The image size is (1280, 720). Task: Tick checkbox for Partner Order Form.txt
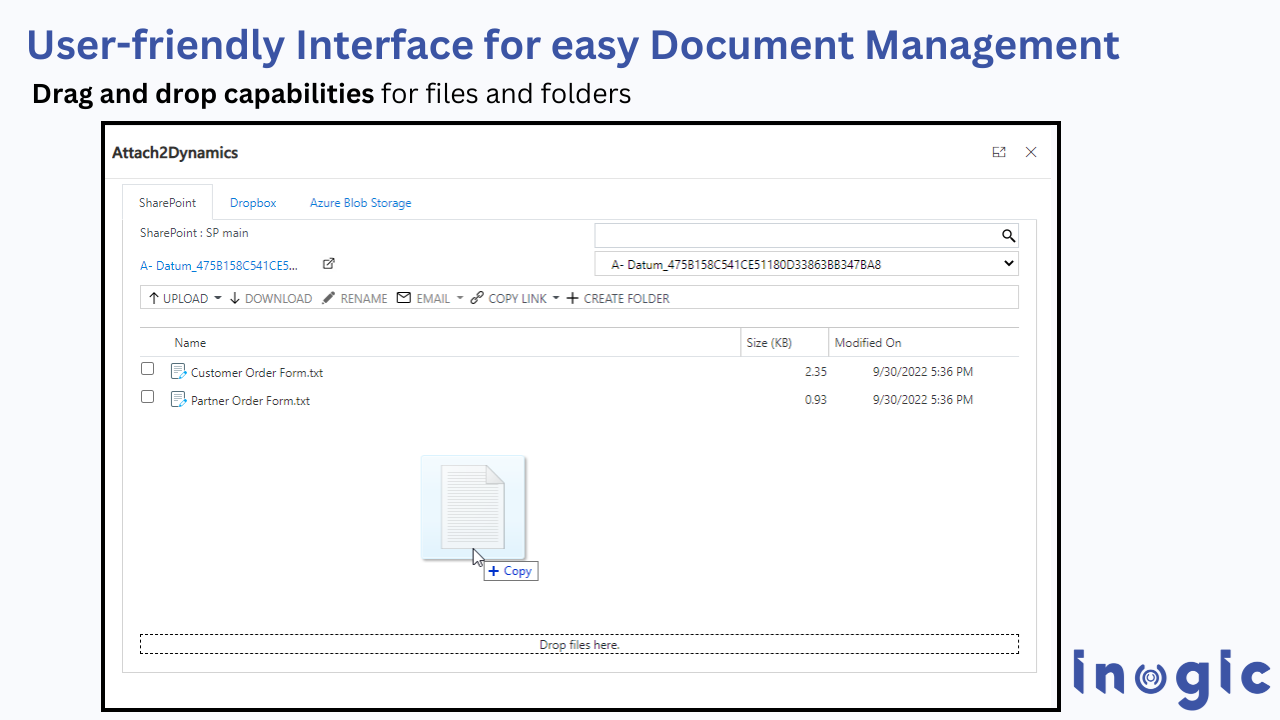(147, 397)
